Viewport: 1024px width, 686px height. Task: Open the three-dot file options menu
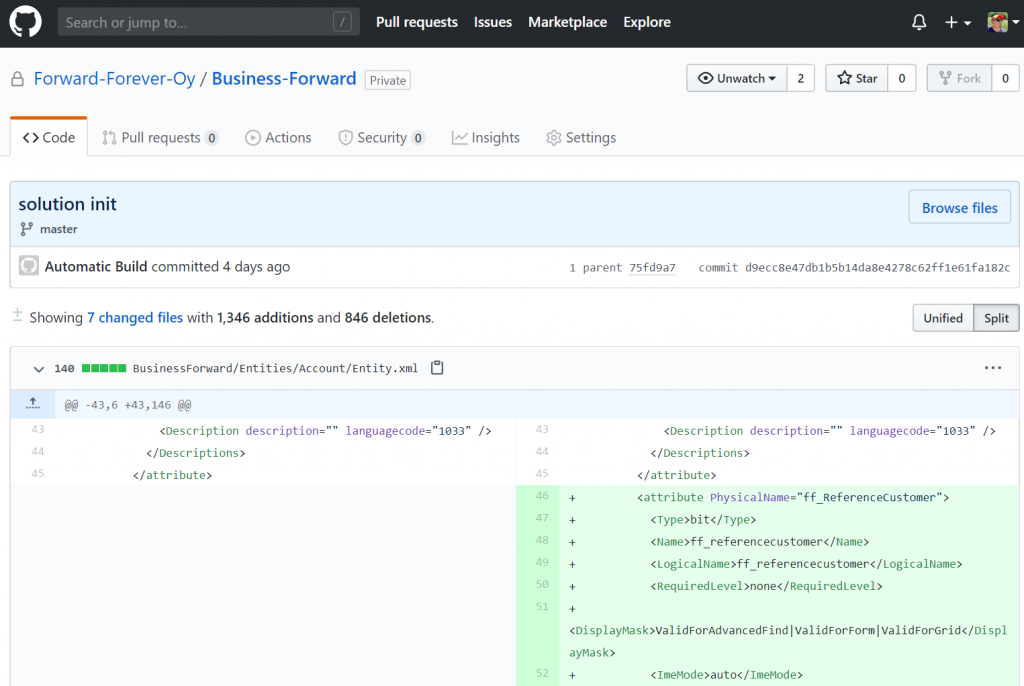coord(993,368)
